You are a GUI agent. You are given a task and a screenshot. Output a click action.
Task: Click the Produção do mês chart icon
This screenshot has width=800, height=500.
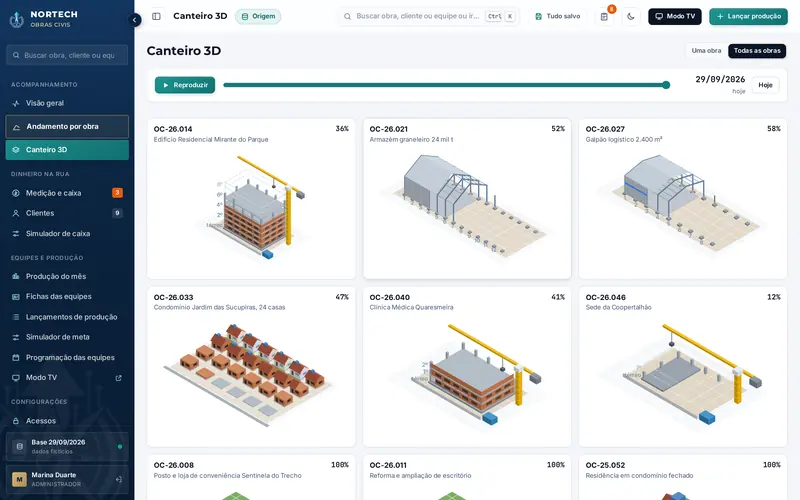[16, 277]
